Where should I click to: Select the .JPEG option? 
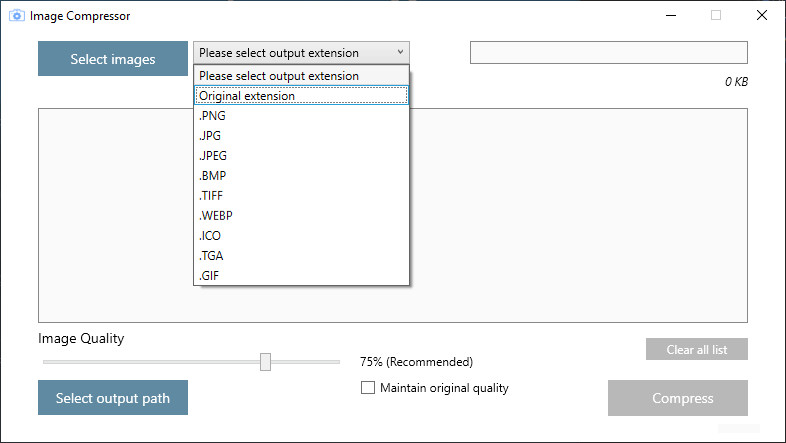coord(301,156)
